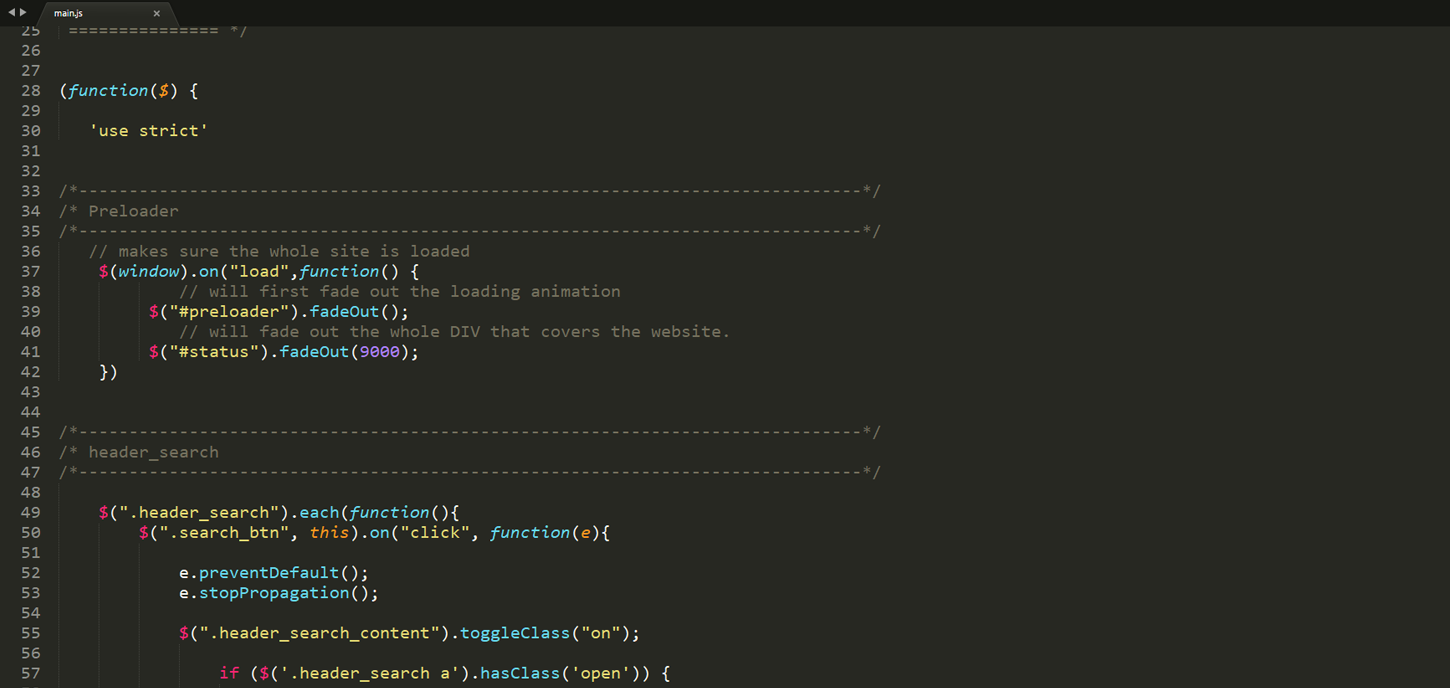The height and width of the screenshot is (688, 1450).
Task: Click the hasClass method on line 57
Action: point(520,673)
